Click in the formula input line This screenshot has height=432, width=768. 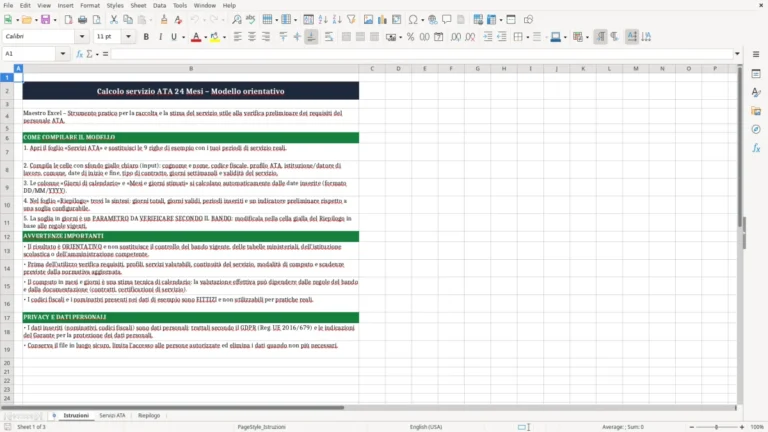coord(421,54)
